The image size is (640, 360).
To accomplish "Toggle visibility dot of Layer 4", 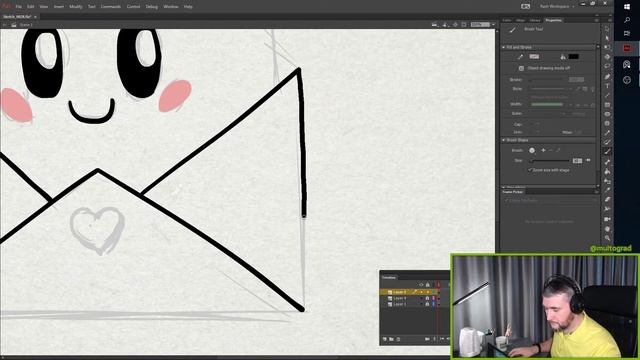I will click(x=421, y=298).
